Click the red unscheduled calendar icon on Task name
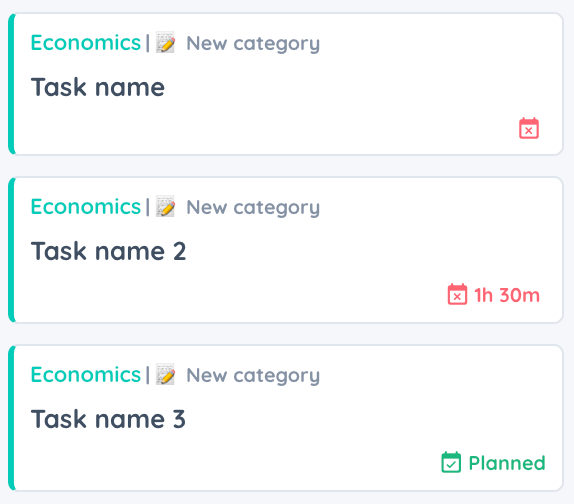The width and height of the screenshot is (574, 504). (529, 128)
